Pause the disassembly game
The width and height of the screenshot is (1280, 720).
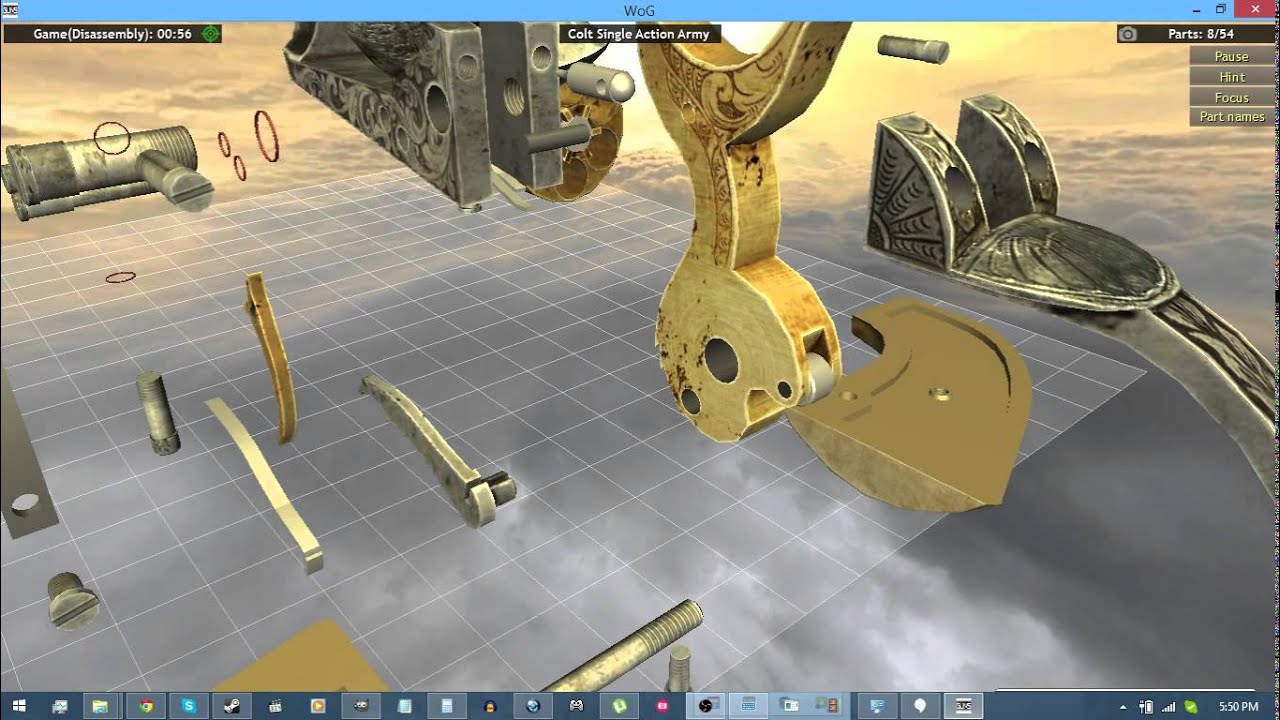[x=1231, y=57]
